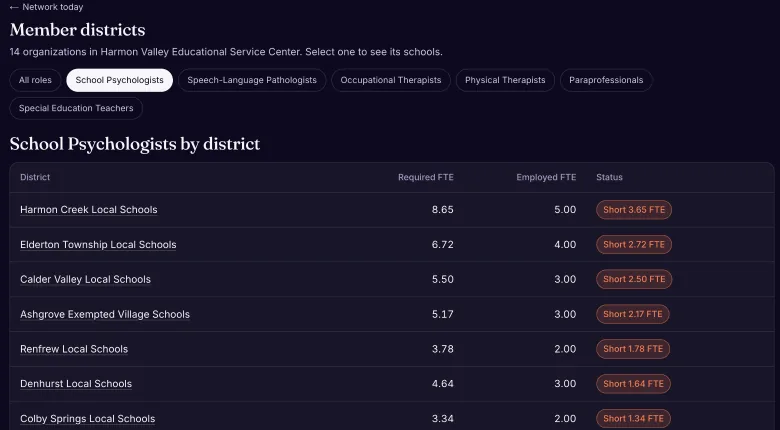Image resolution: width=780 pixels, height=430 pixels.
Task: Click the Short 1.64 FTE badge
Action: [x=634, y=384]
